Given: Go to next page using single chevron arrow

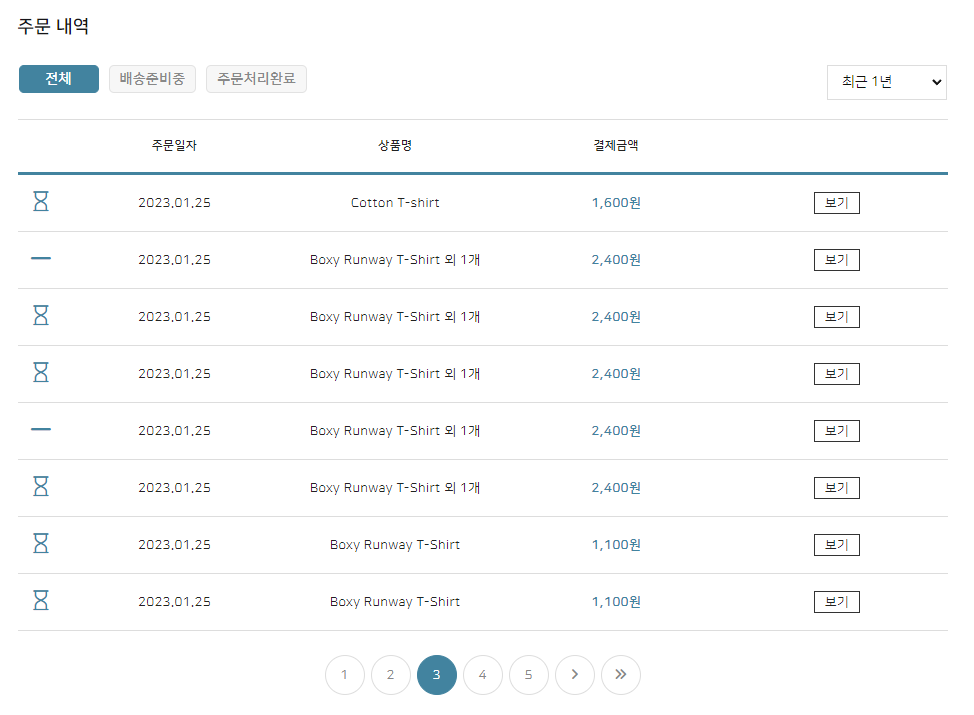Looking at the screenshot, I should point(575,675).
